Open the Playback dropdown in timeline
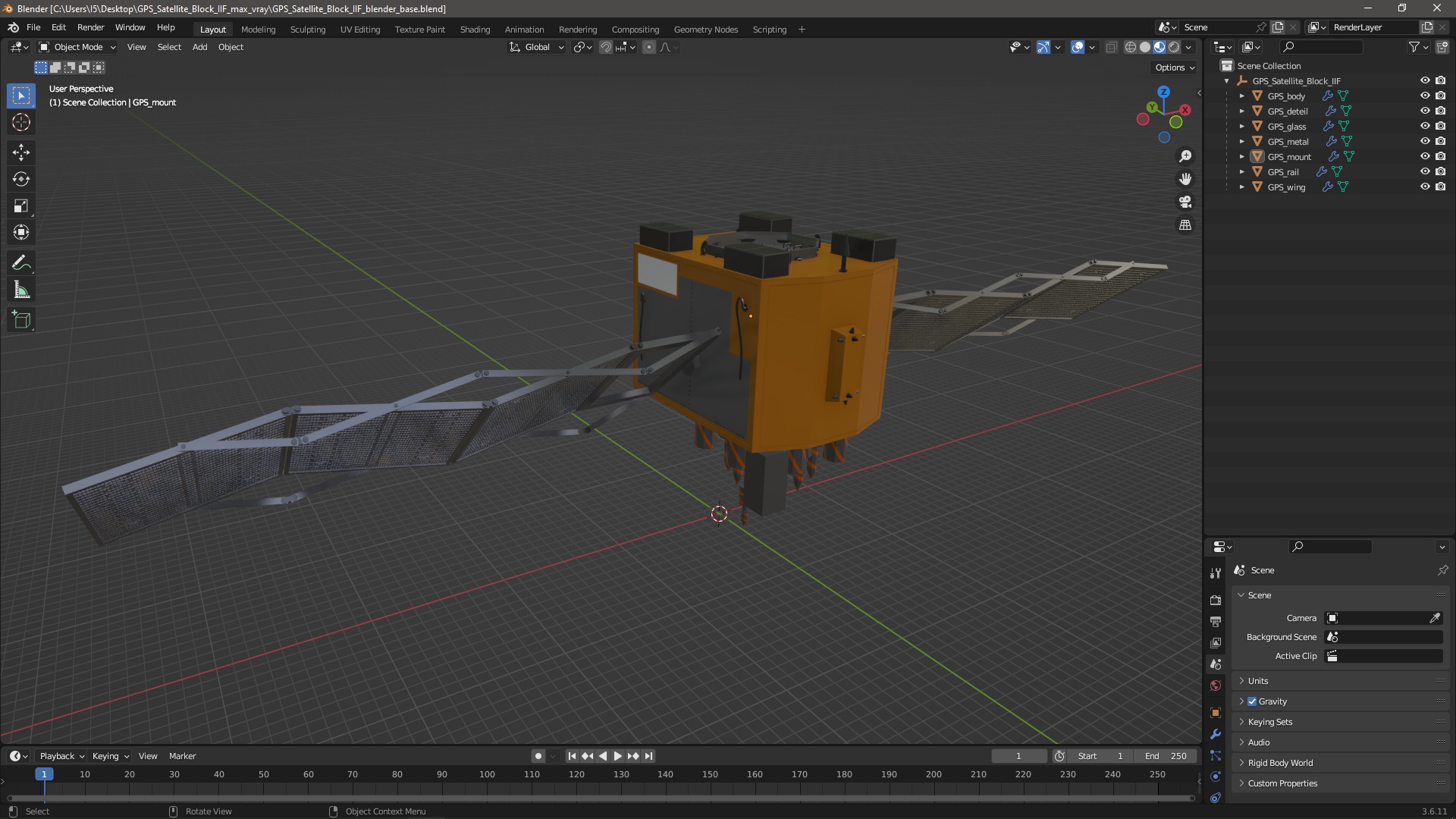 click(61, 756)
